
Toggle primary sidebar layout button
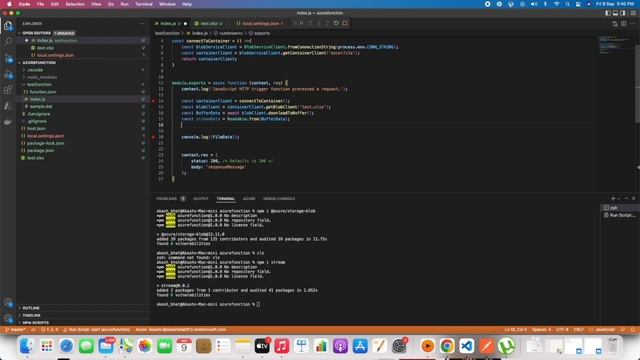pos(608,13)
